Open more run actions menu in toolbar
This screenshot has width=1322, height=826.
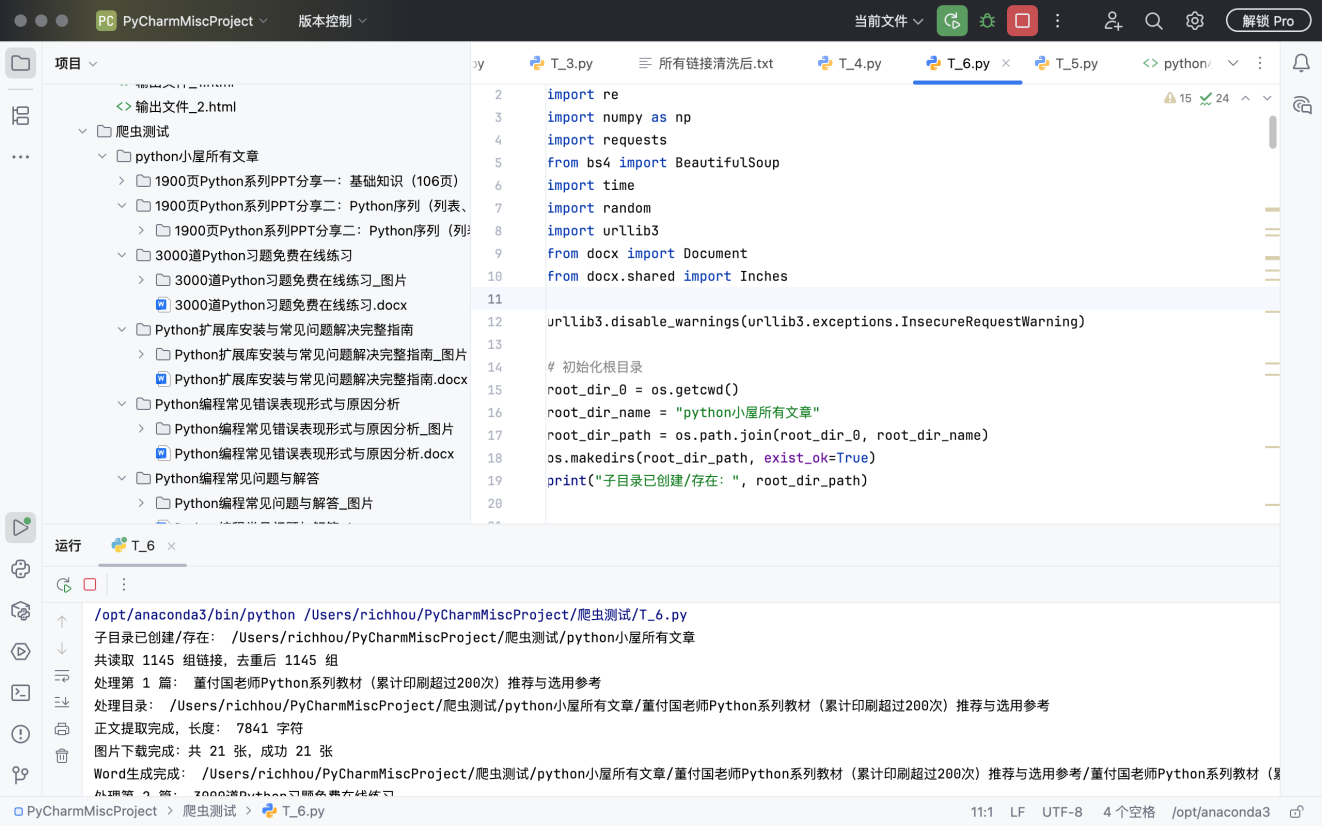point(1057,21)
